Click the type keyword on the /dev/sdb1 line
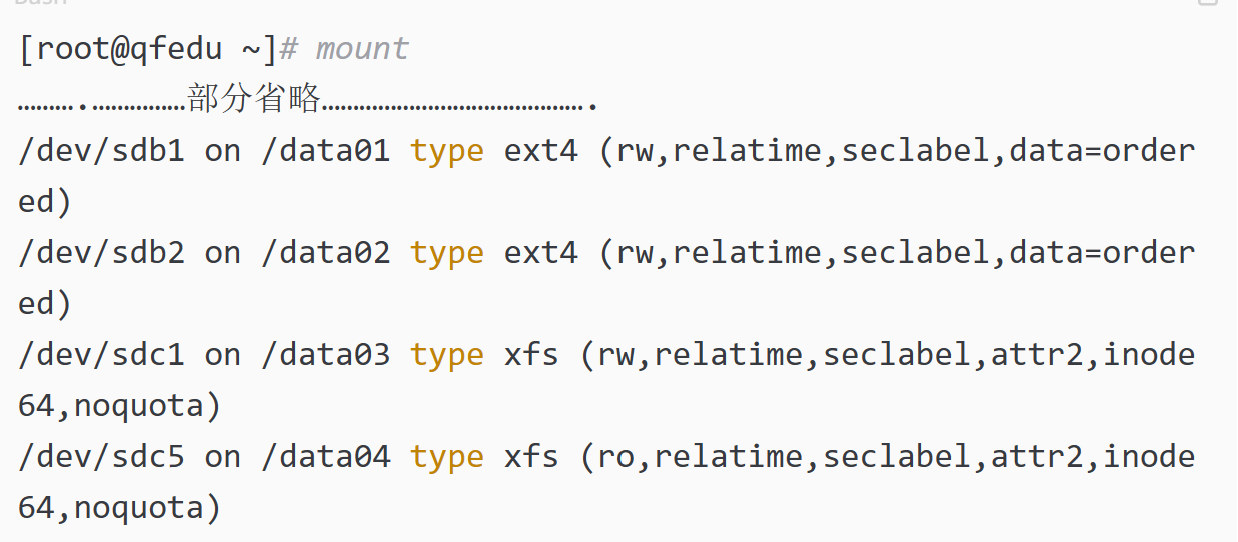 pos(447,151)
